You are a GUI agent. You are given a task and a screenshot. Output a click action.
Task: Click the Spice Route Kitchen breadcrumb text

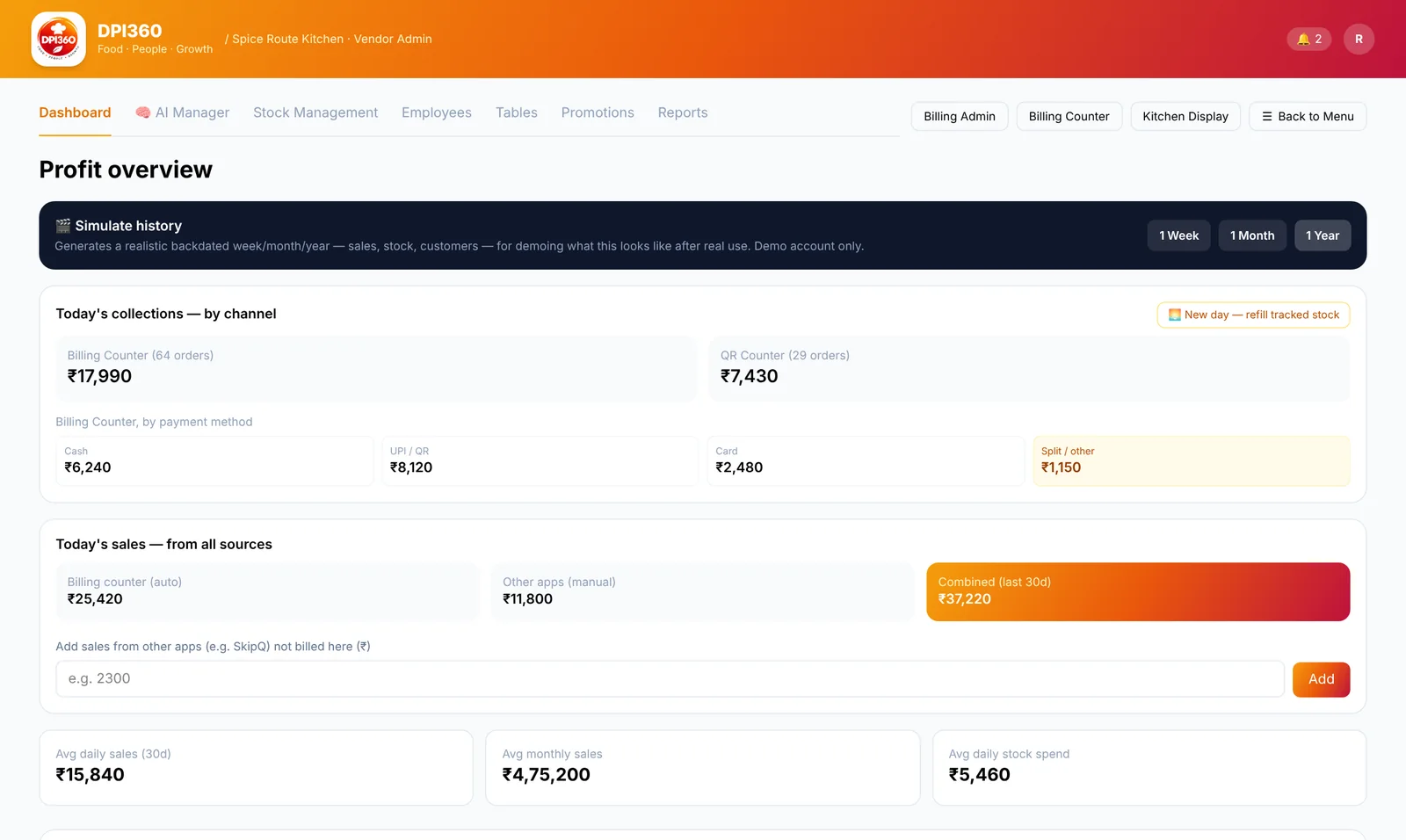pyautogui.click(x=288, y=39)
